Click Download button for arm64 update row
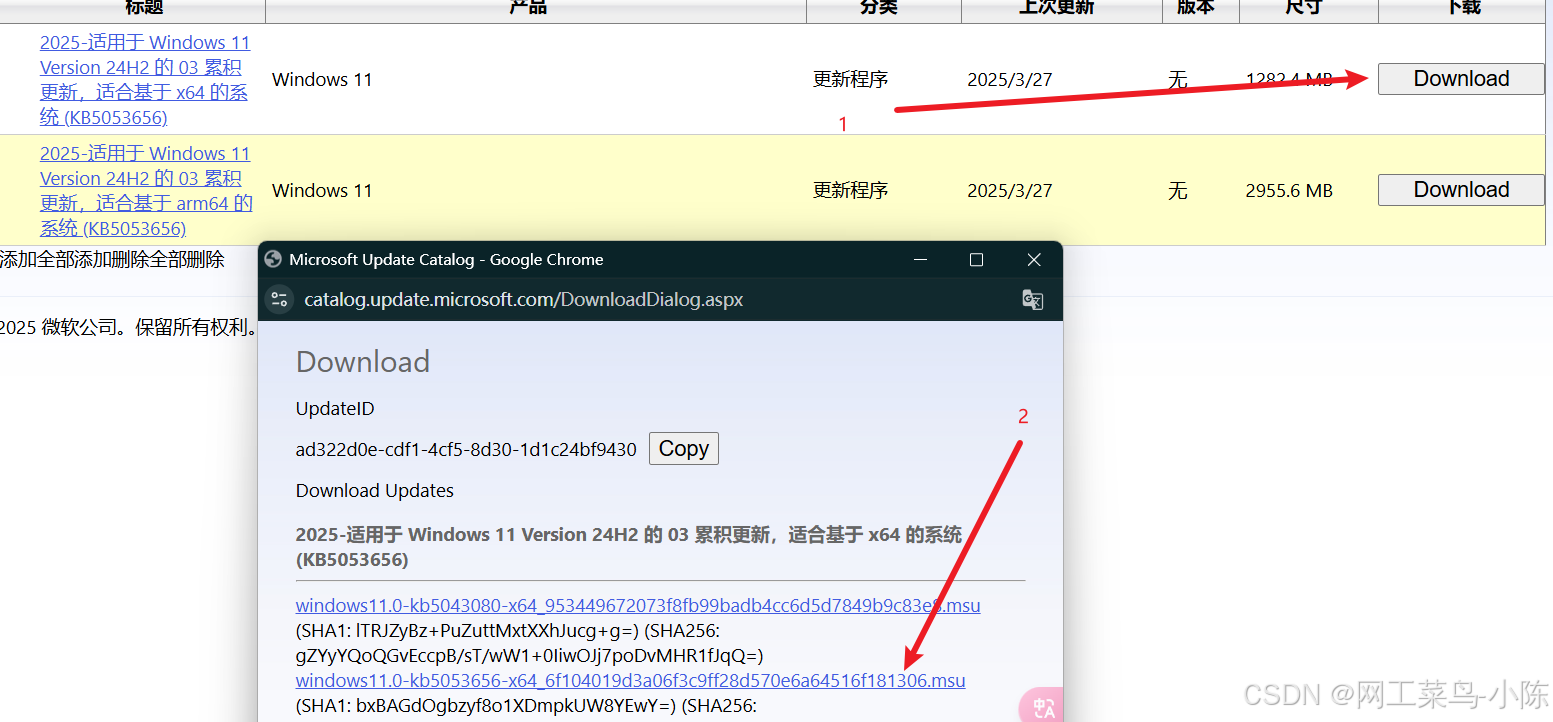This screenshot has width=1553, height=722. [1461, 190]
